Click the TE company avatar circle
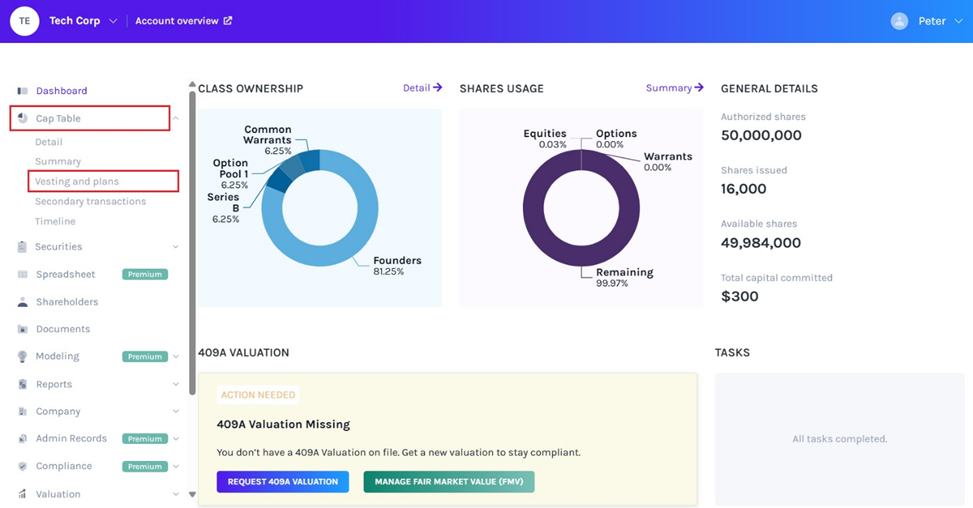The width and height of the screenshot is (973, 508). [x=24, y=20]
